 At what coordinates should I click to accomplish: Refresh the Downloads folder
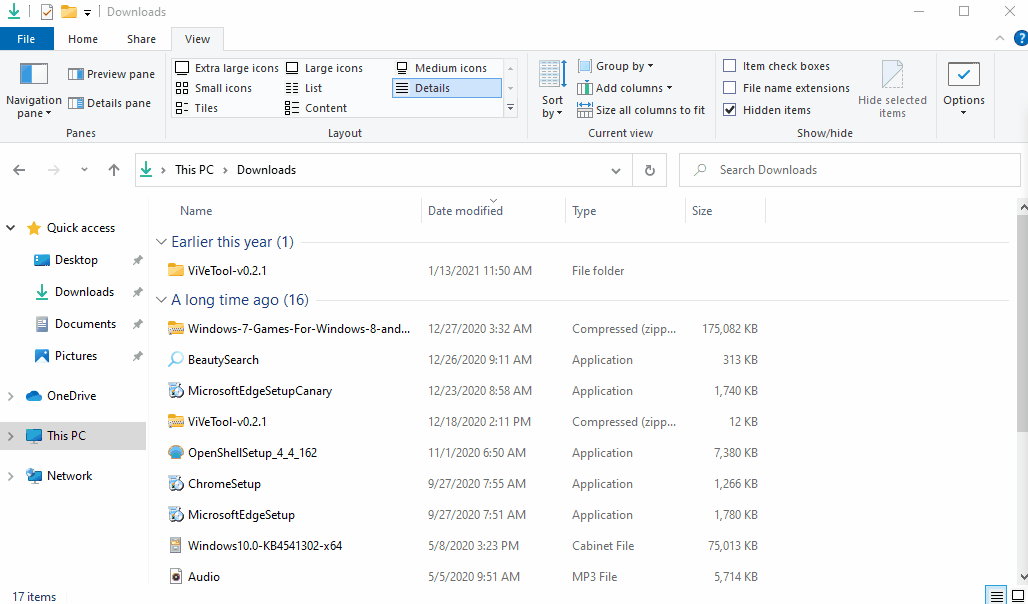coord(649,170)
